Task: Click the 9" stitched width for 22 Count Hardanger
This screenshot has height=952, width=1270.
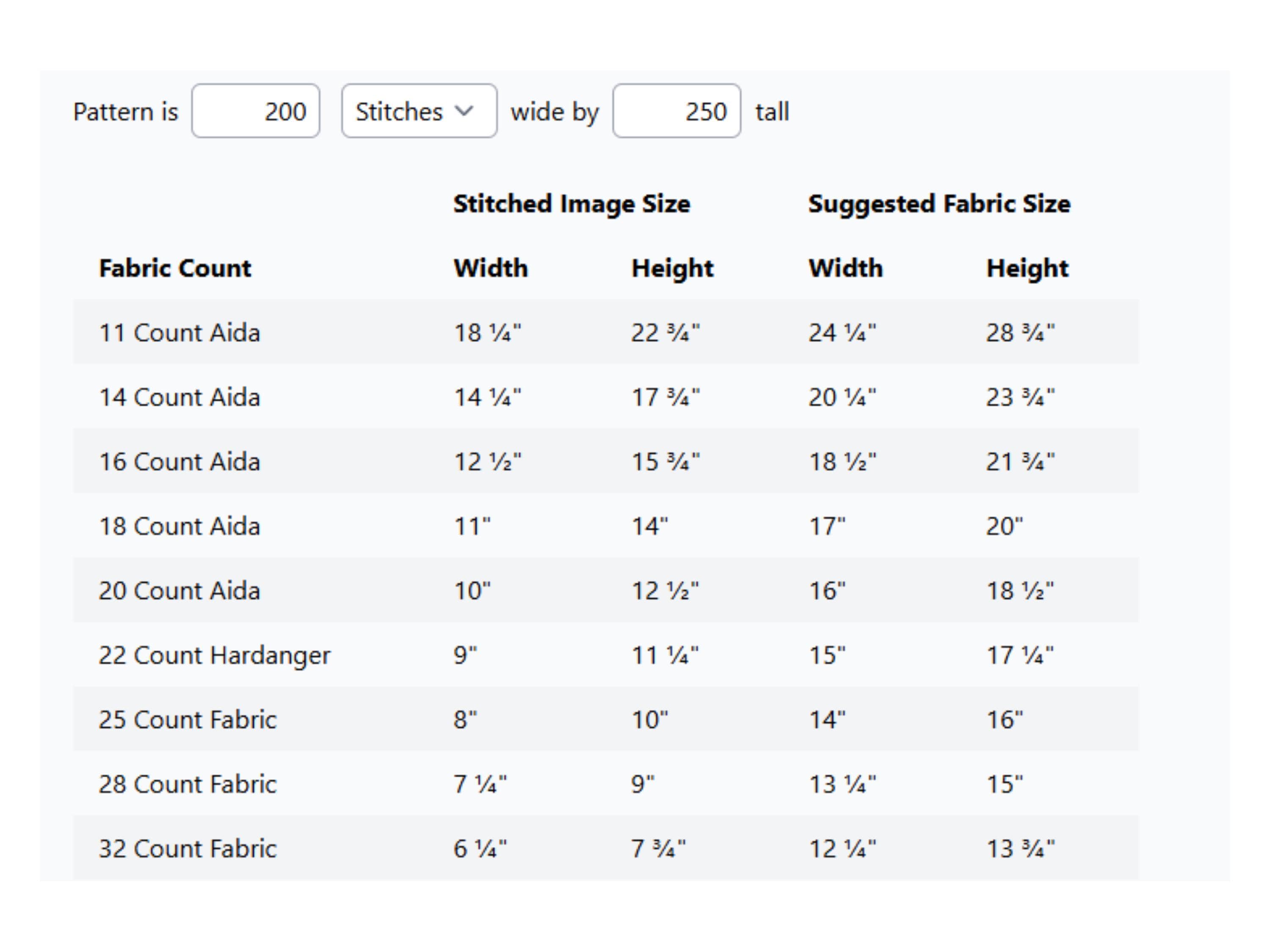Action: click(465, 655)
